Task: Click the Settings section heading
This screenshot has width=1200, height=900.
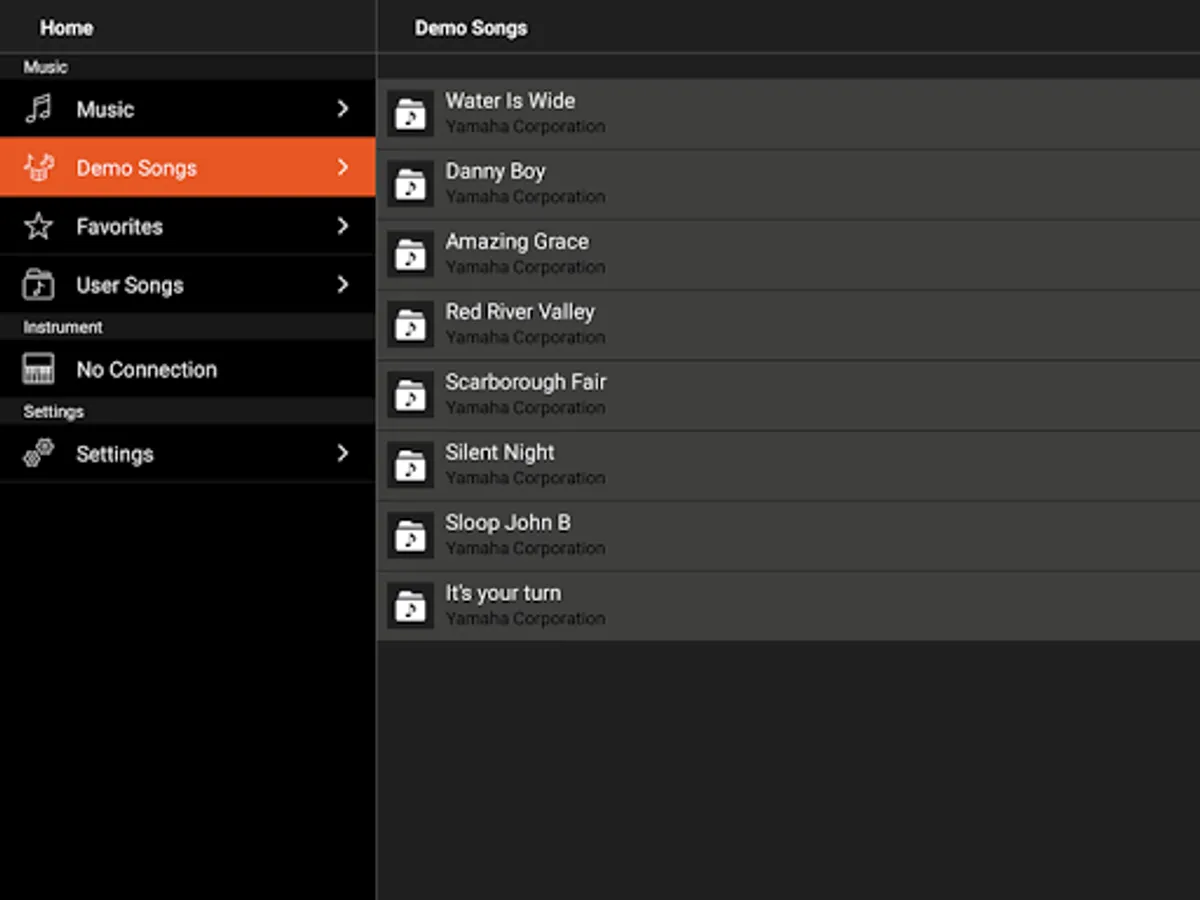Action: pyautogui.click(x=53, y=412)
